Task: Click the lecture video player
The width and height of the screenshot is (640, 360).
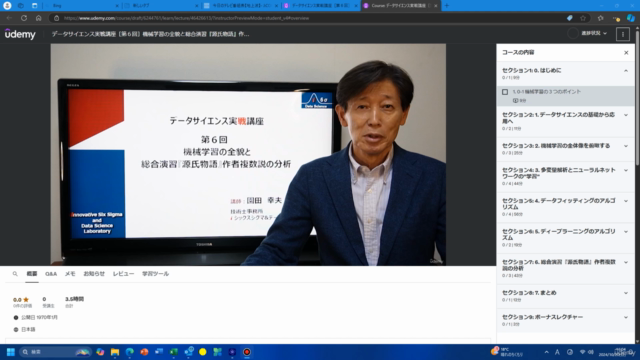Action: (x=248, y=155)
